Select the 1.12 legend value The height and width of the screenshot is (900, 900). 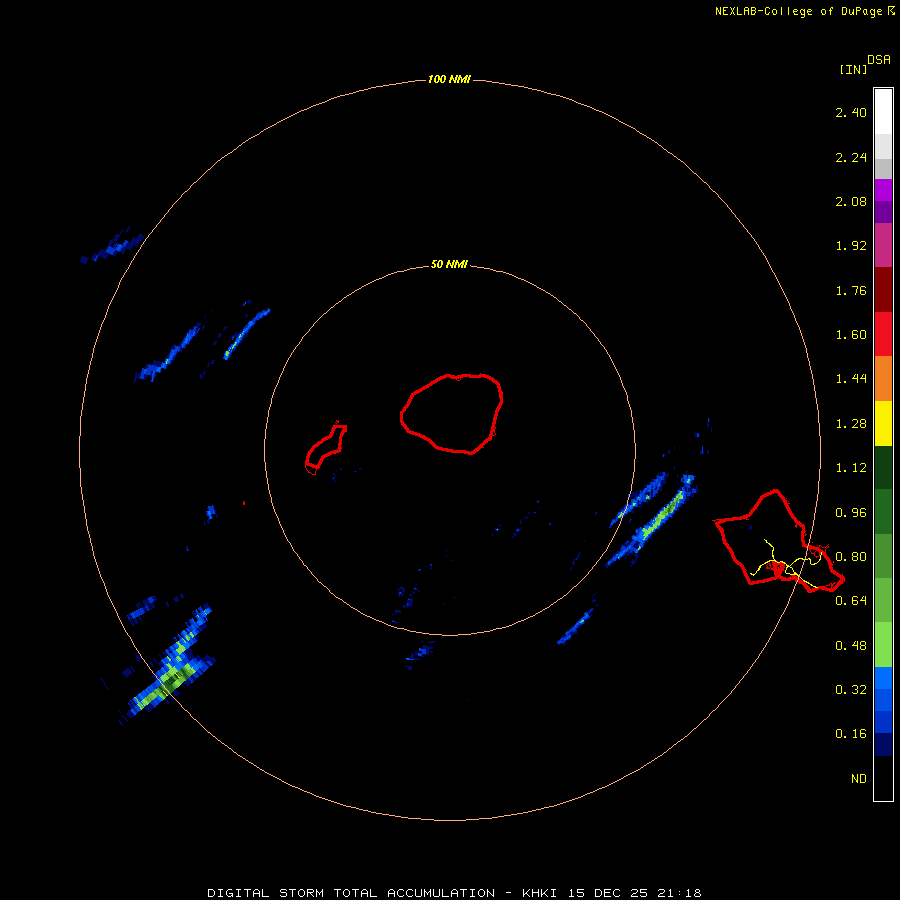pos(851,468)
